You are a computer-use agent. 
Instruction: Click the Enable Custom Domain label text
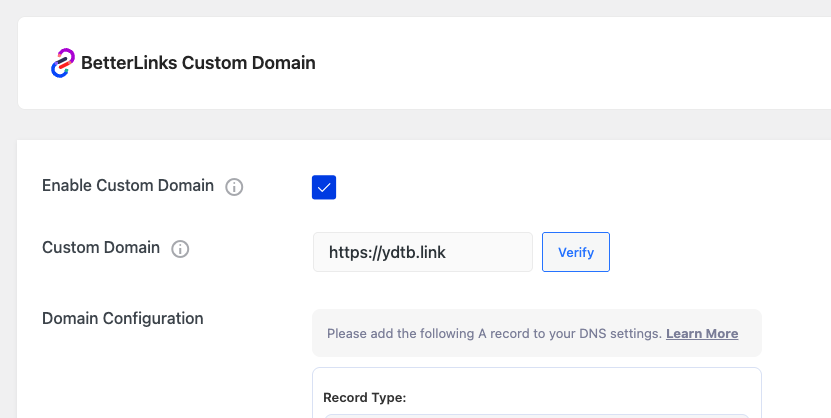(128, 186)
